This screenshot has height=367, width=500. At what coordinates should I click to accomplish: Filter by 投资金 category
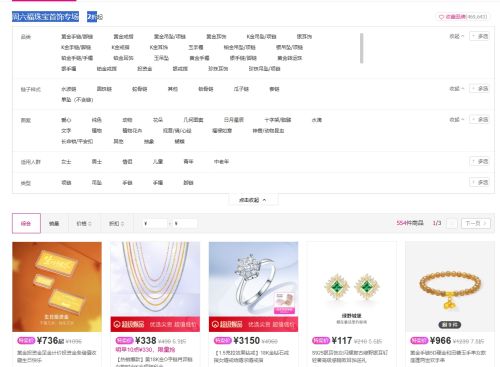(145, 69)
